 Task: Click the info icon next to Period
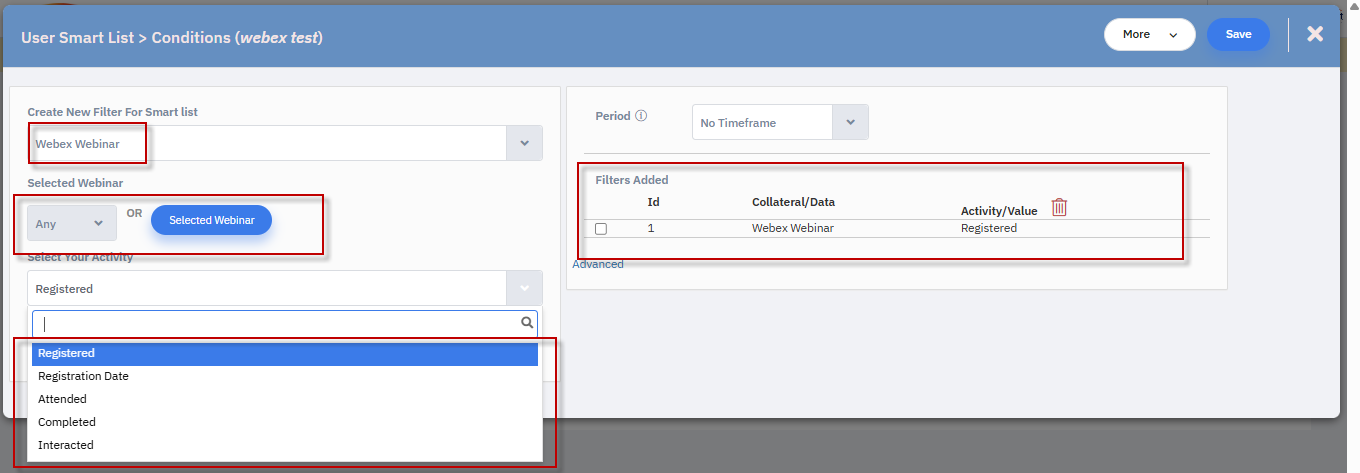pos(641,116)
